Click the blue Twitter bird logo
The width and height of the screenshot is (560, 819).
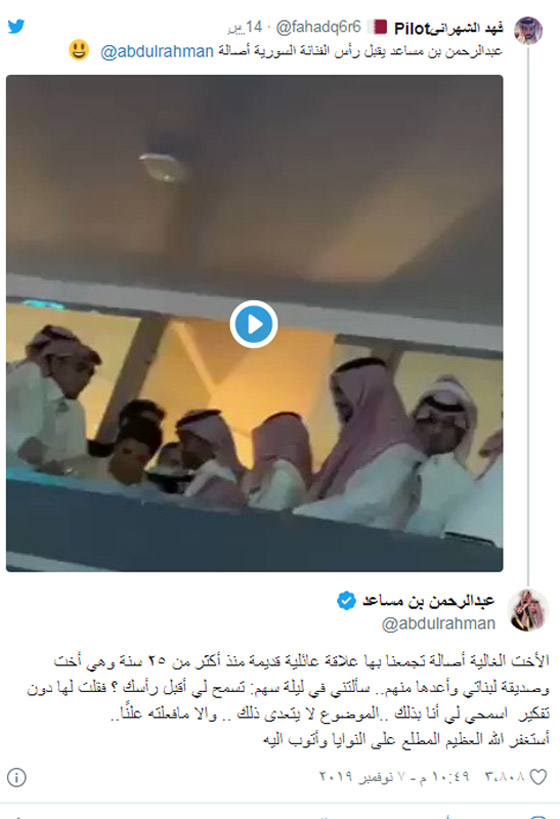[16, 26]
